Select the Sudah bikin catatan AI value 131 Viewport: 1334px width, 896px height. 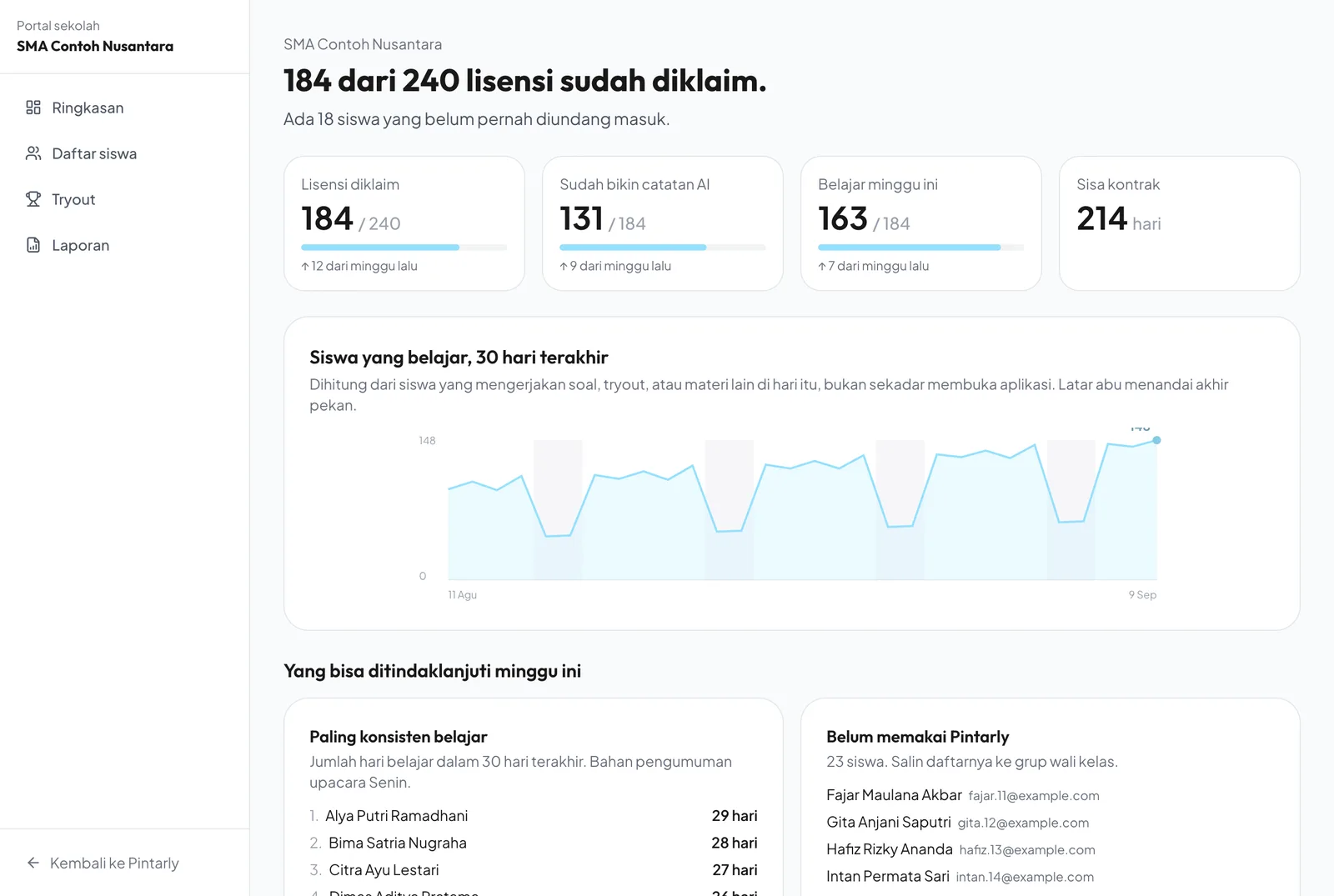coord(581,218)
